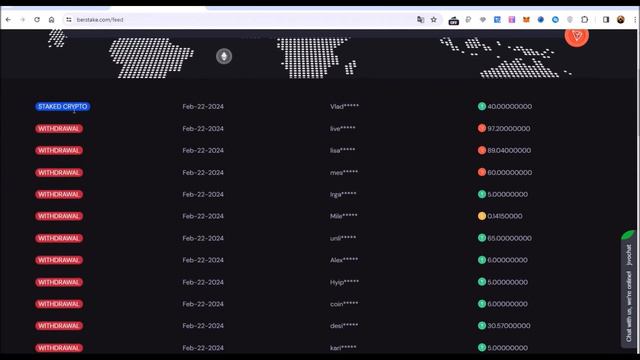Click the red coin icon beside 97.20000000
Viewport: 640px width, 360px height.
pos(482,128)
